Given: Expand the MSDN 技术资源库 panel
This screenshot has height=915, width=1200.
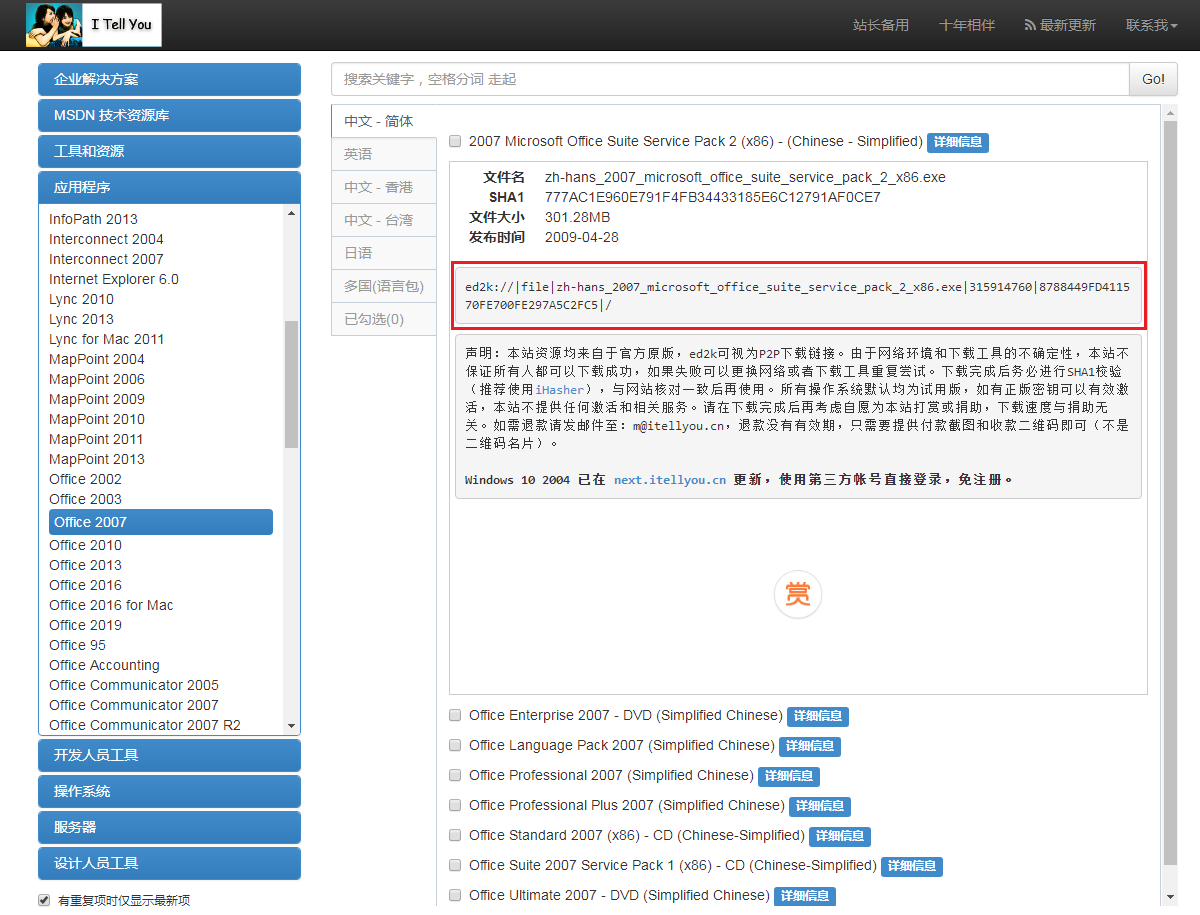Looking at the screenshot, I should [x=169, y=115].
